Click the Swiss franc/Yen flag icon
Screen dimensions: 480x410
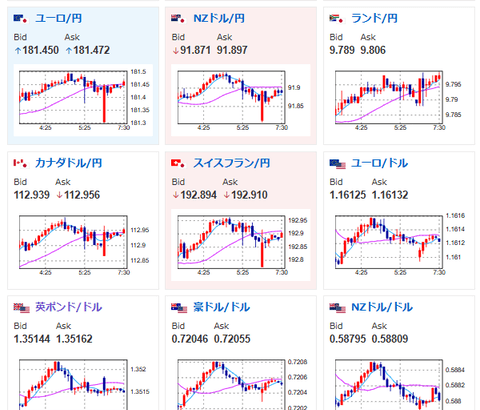click(178, 163)
